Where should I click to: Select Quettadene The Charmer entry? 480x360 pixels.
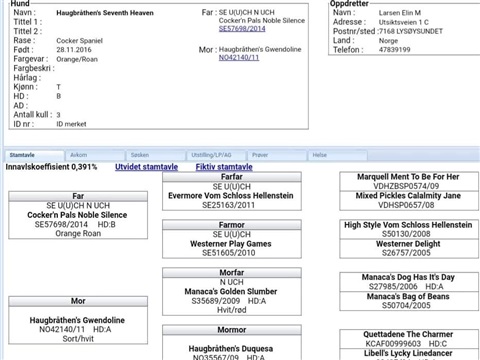(408, 334)
